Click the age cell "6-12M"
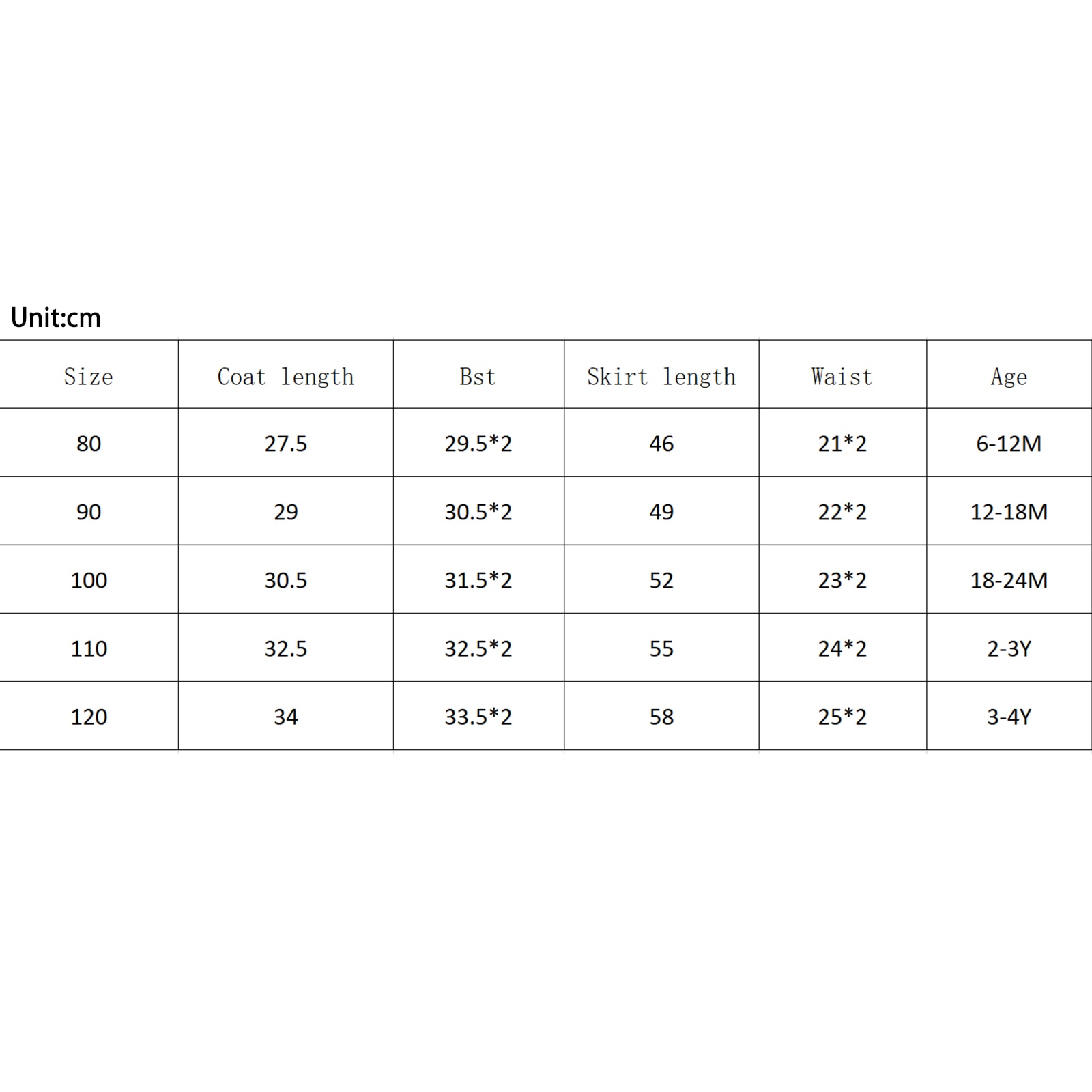Viewport: 1092px width, 1092px height. [x=1009, y=444]
